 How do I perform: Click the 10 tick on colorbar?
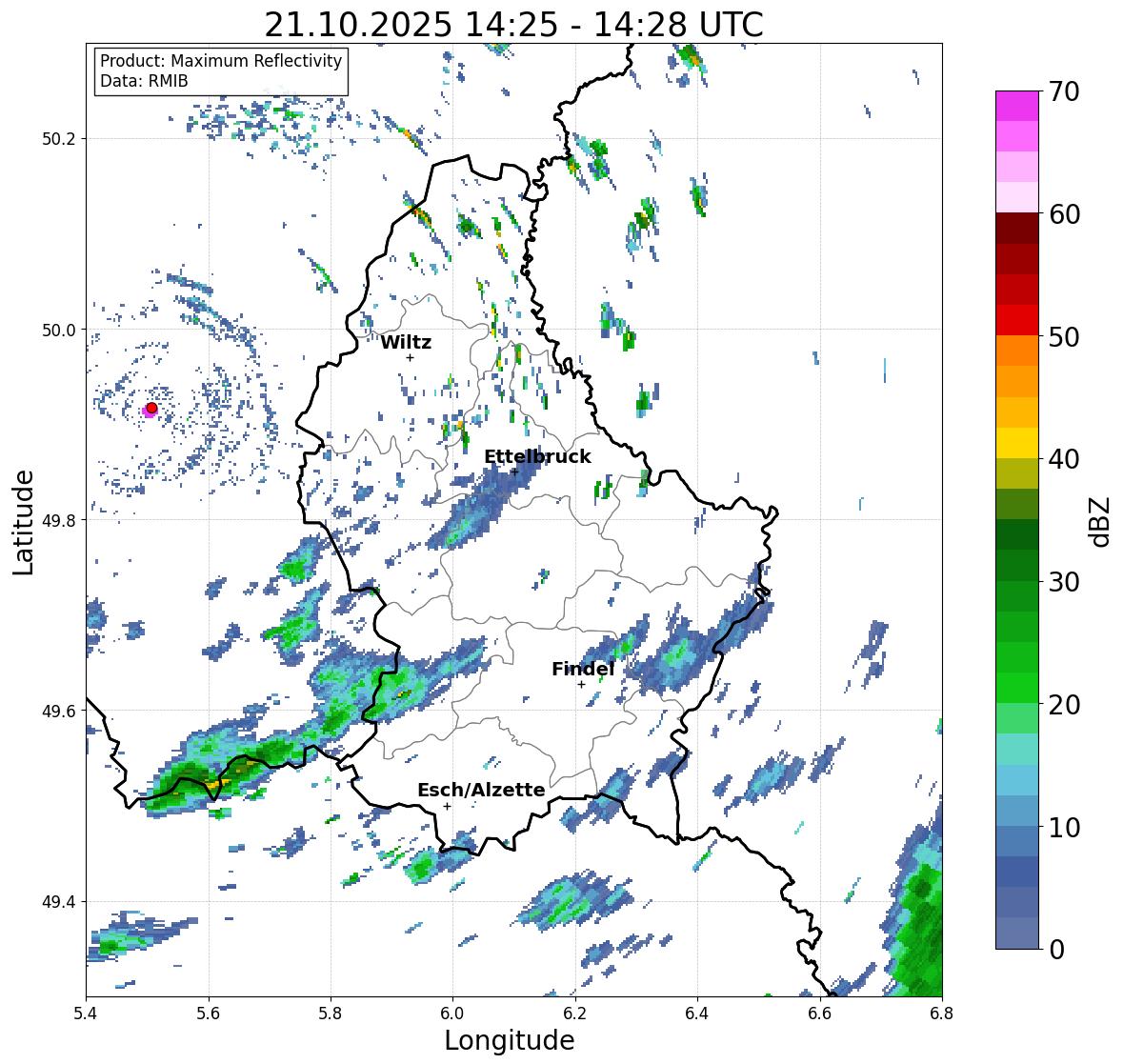[1064, 827]
